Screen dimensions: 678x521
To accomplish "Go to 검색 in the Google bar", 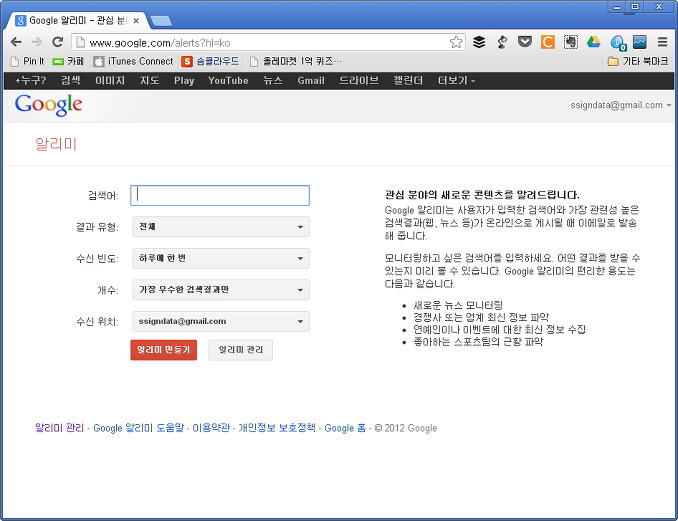I will point(70,81).
